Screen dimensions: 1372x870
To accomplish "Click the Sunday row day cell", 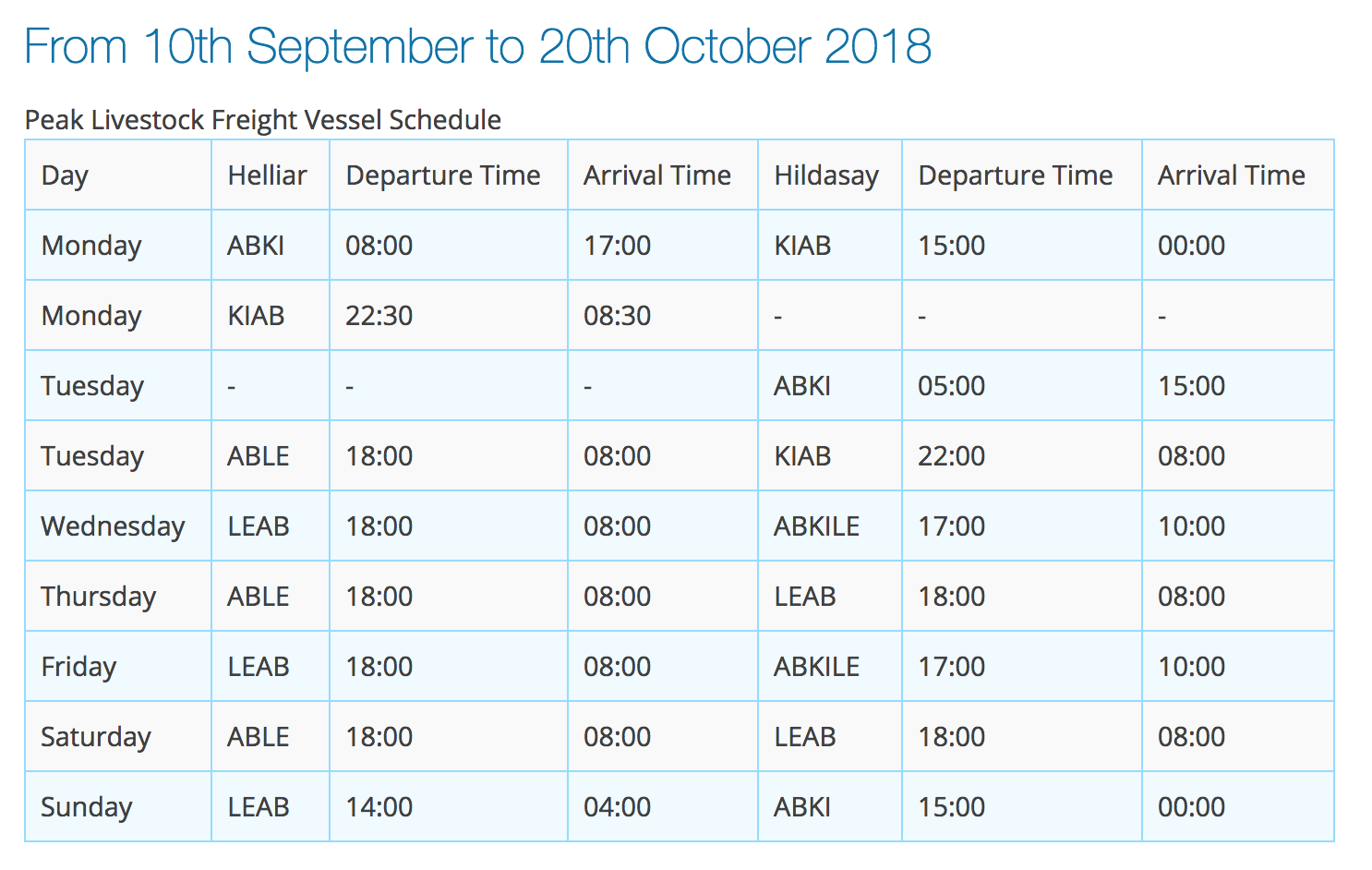I will coord(118,806).
